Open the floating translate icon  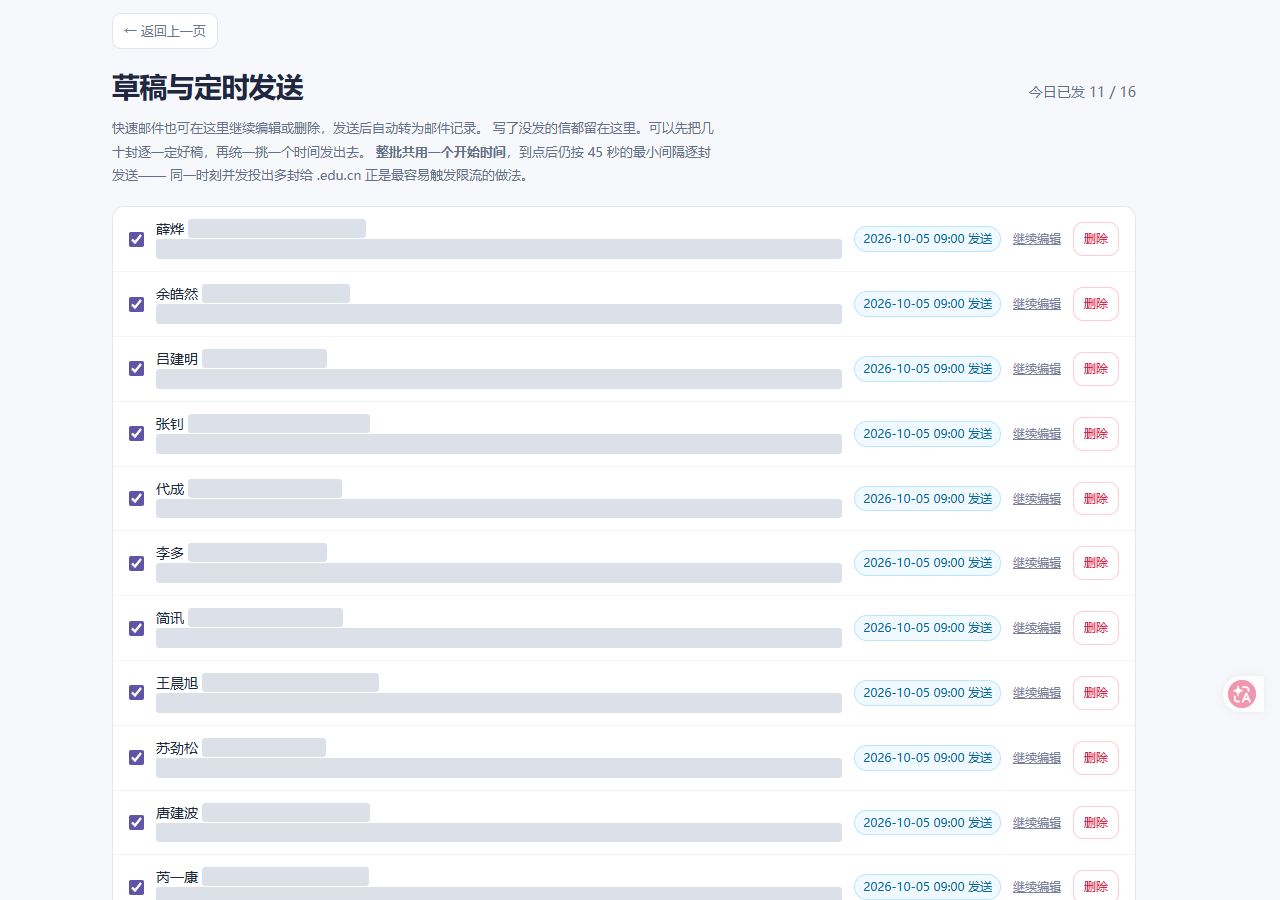tap(1243, 694)
